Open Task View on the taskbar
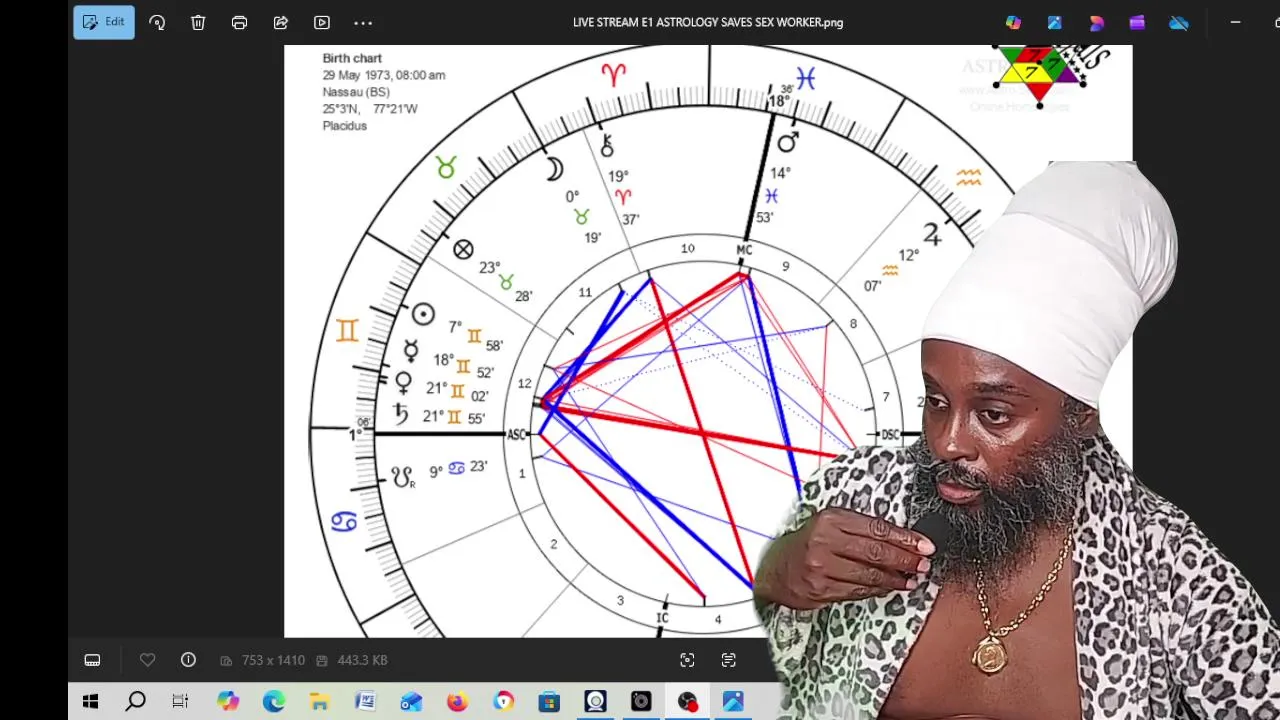The image size is (1280, 720). (180, 702)
